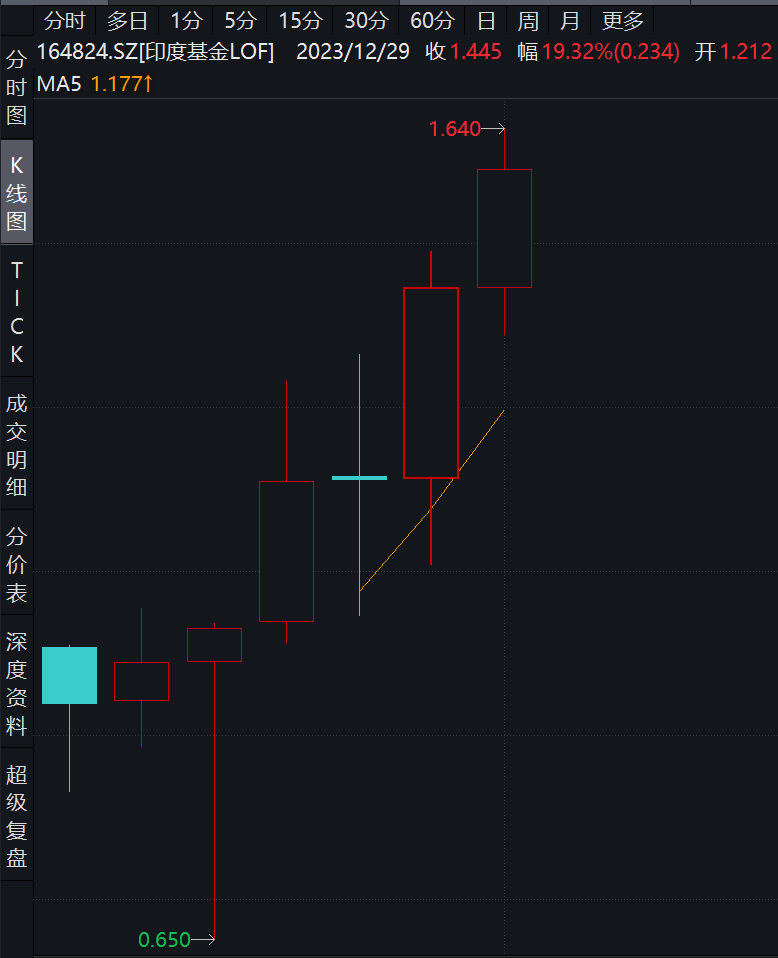Switch to the 分时 timeframe tab
The width and height of the screenshot is (778, 958).
(64, 21)
